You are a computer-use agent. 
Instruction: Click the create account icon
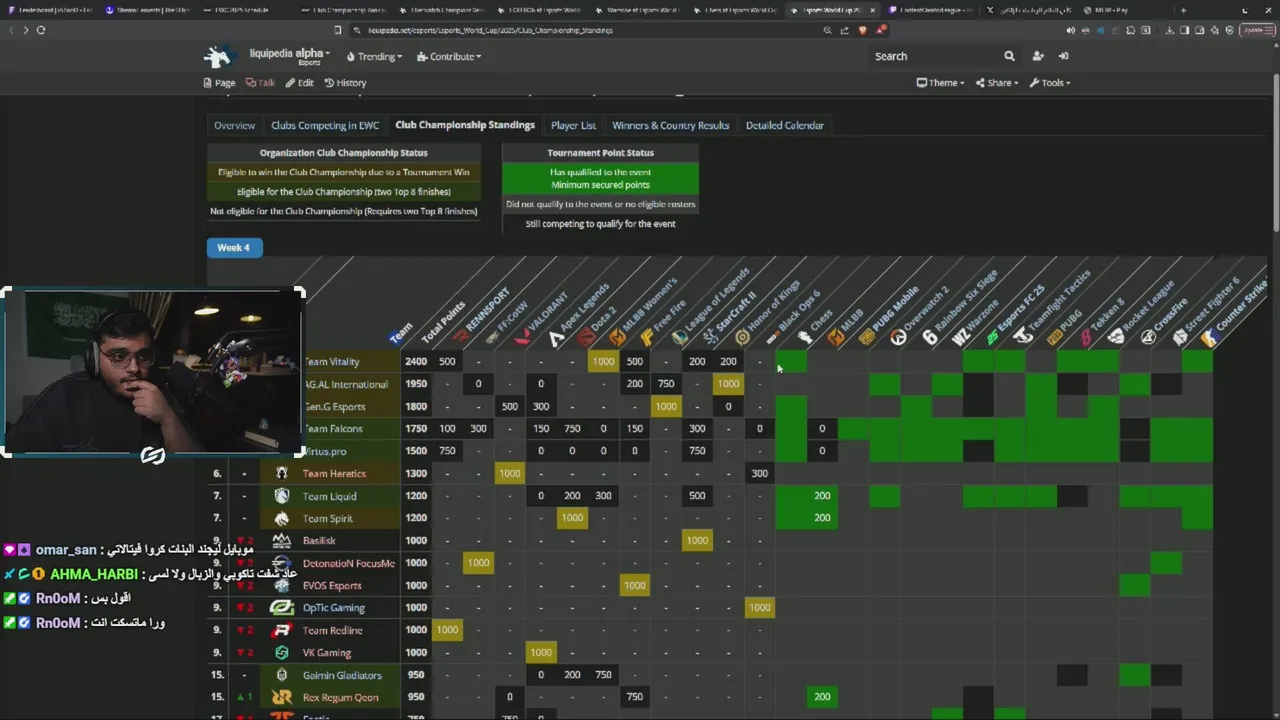[1038, 56]
